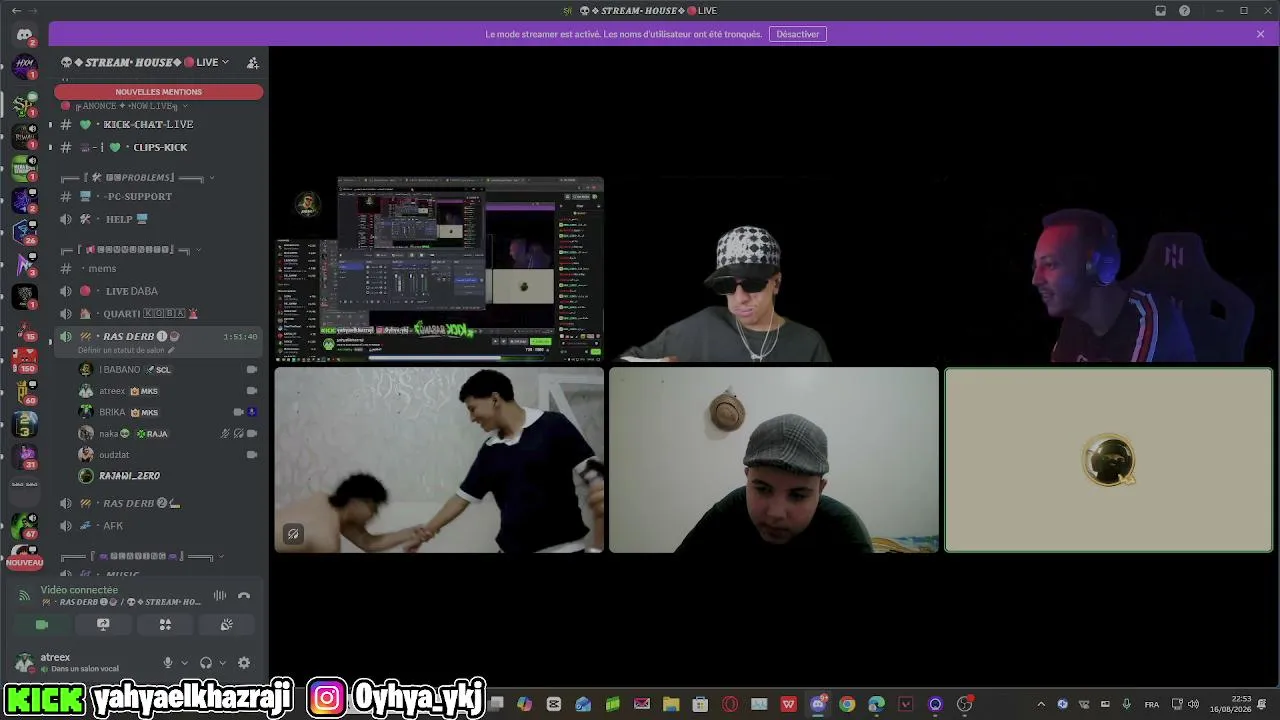Open headphone output options arrow
1280x720 pixels.
(222, 663)
